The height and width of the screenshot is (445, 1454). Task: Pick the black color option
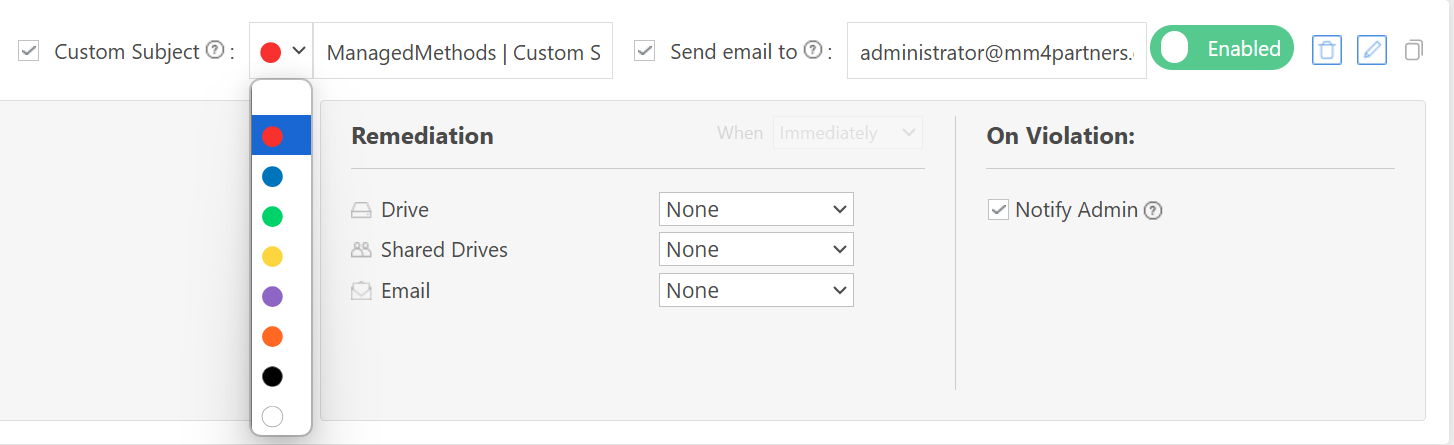click(x=272, y=377)
